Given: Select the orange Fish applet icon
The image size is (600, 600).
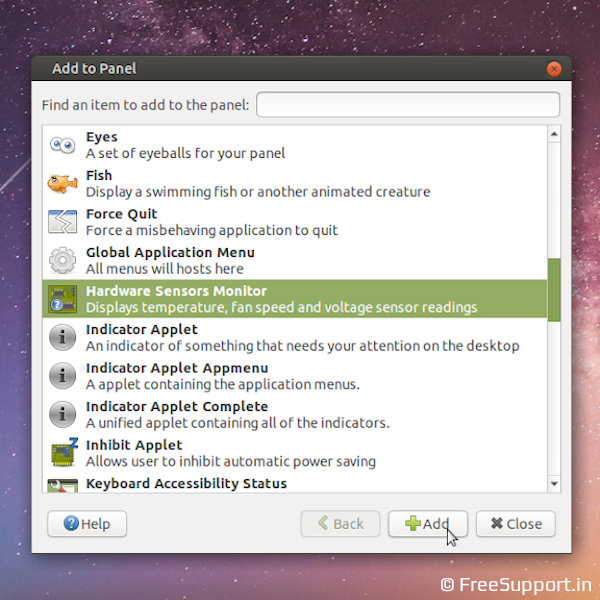Looking at the screenshot, I should click(x=62, y=183).
